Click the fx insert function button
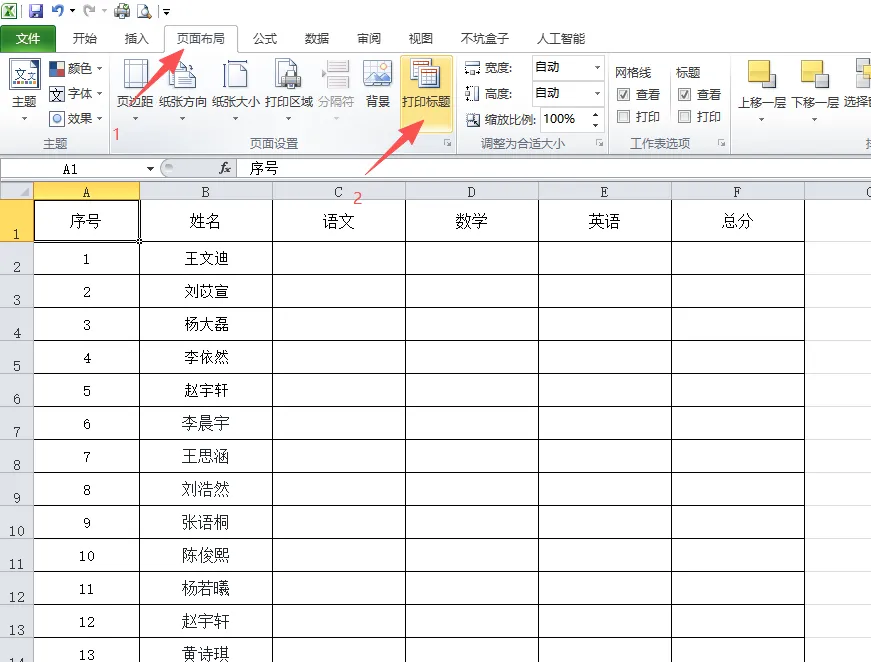The height and width of the screenshot is (662, 871). coord(225,168)
